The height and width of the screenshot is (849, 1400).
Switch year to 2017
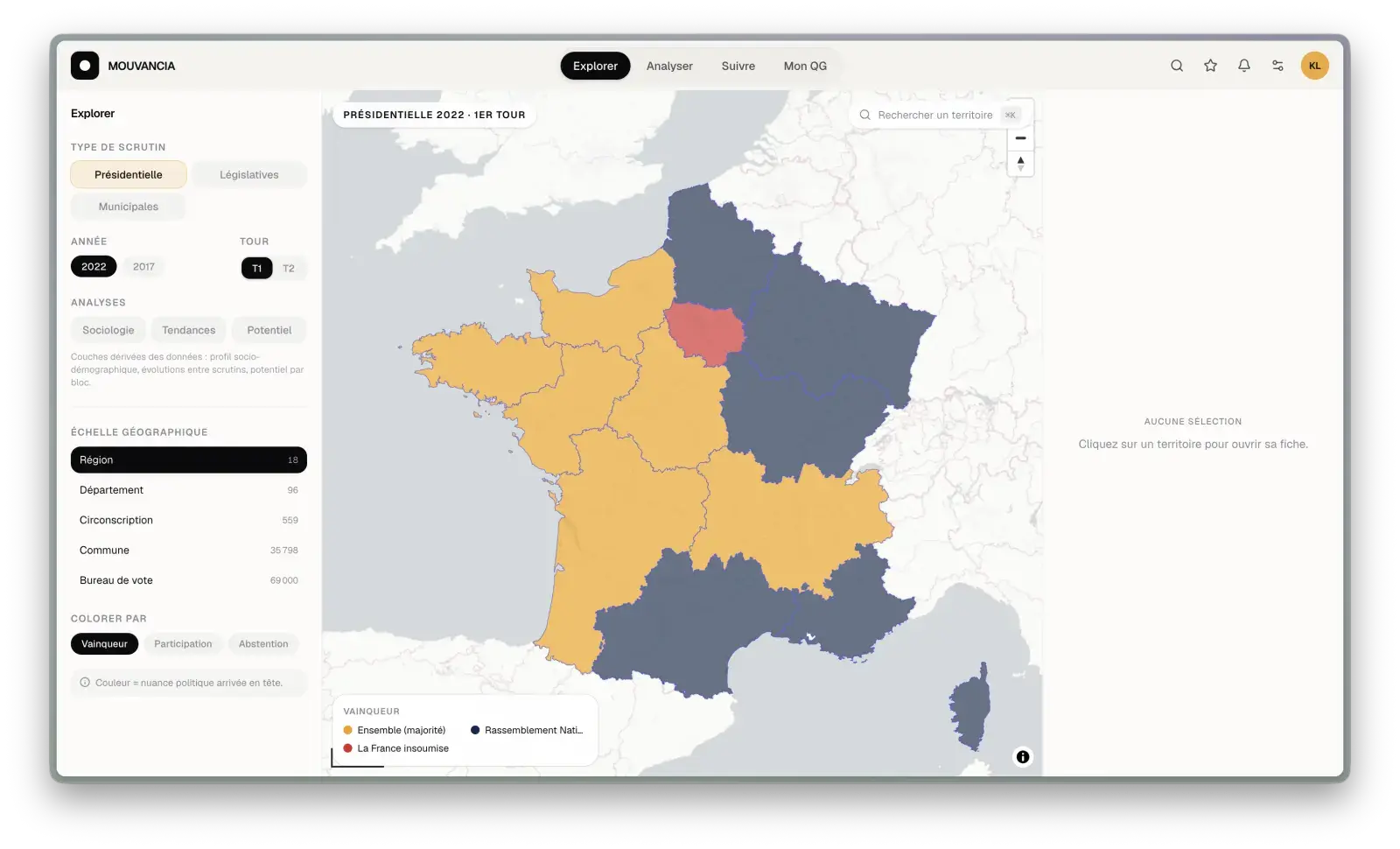[143, 267]
